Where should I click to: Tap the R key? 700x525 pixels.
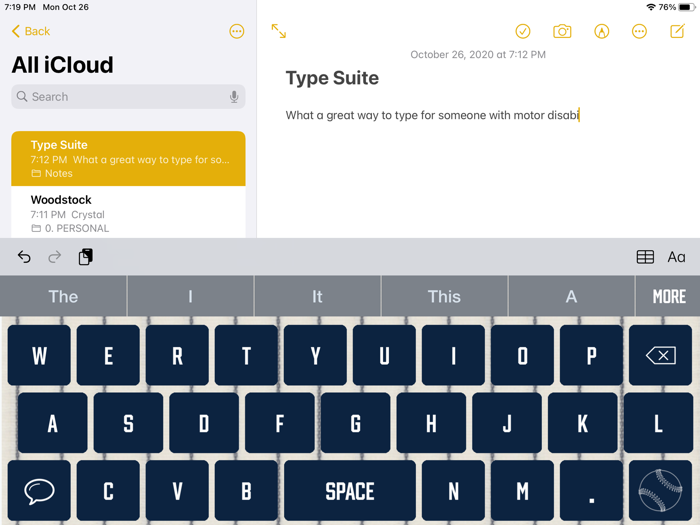177,355
